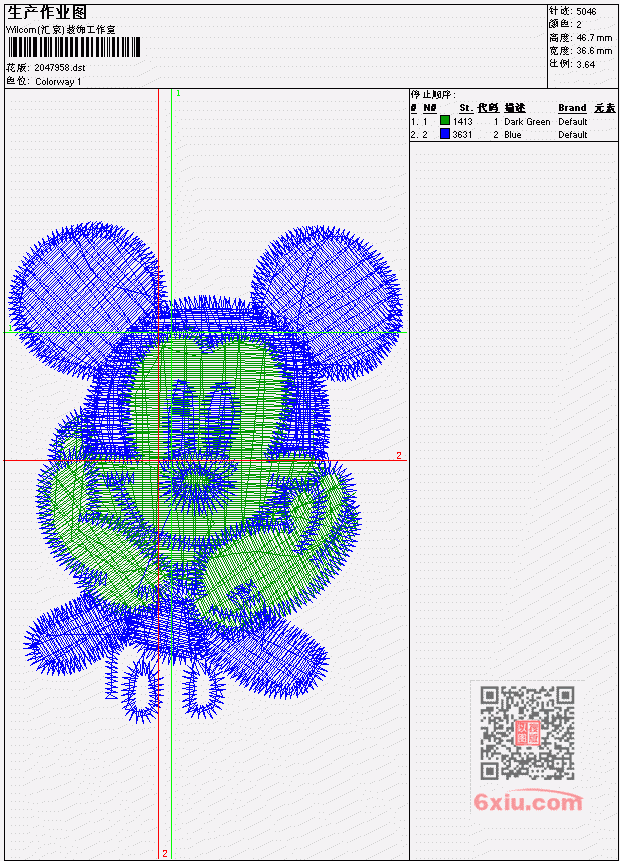
Task: Click the height value 46.7 mm
Action: tap(594, 38)
